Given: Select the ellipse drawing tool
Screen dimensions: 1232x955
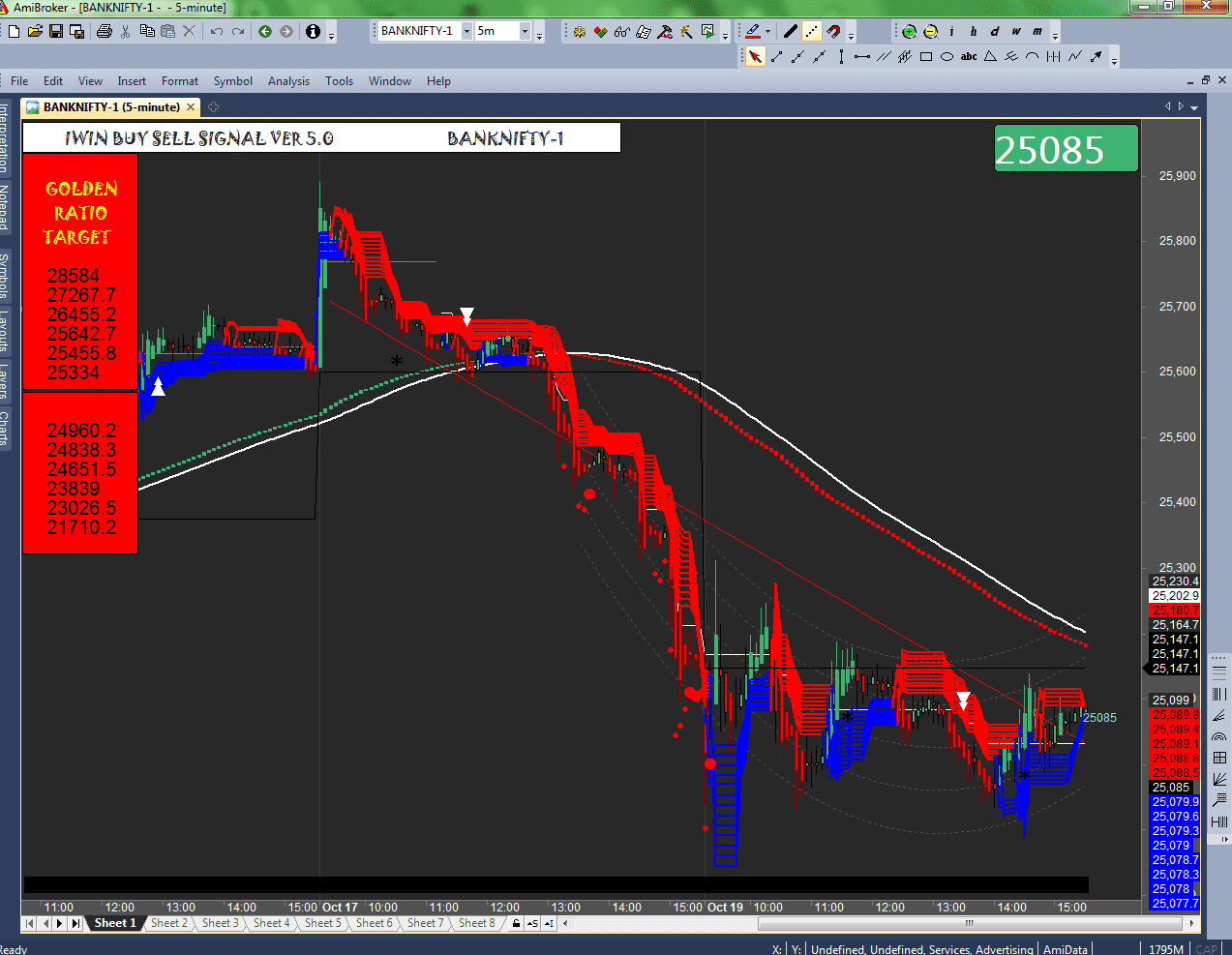Looking at the screenshot, I should (x=947, y=56).
